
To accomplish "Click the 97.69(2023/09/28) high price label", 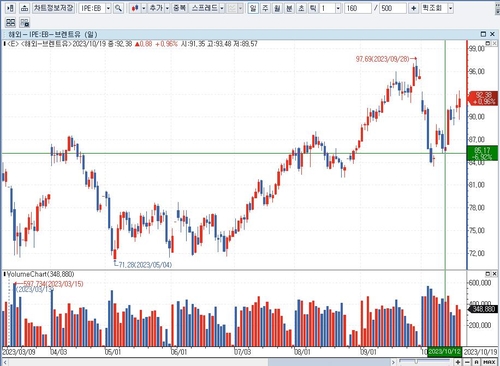I will [x=382, y=59].
